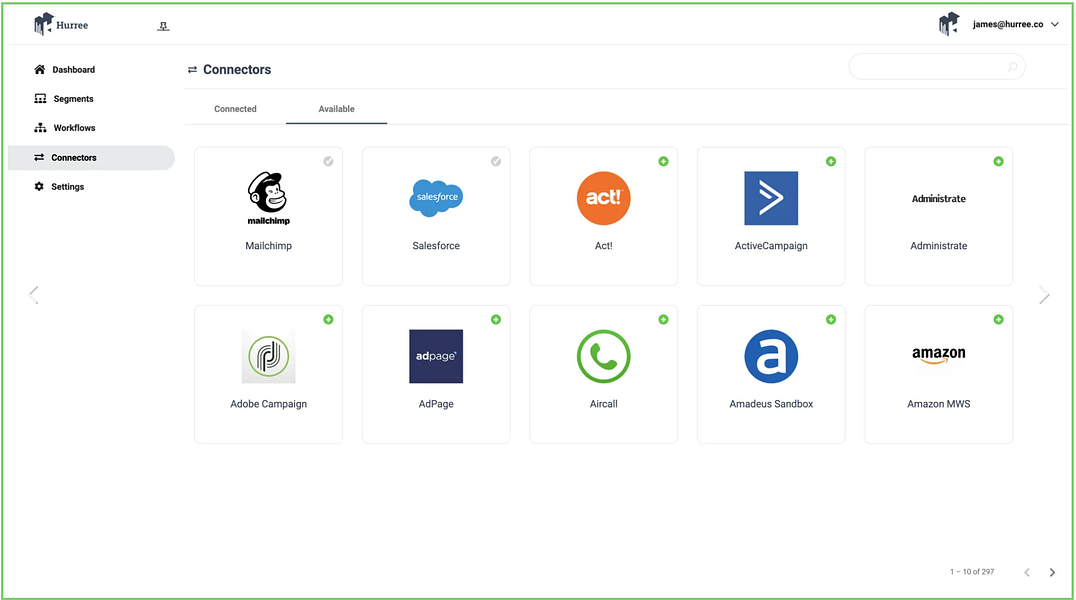Open Settings from the sidebar

91,187
